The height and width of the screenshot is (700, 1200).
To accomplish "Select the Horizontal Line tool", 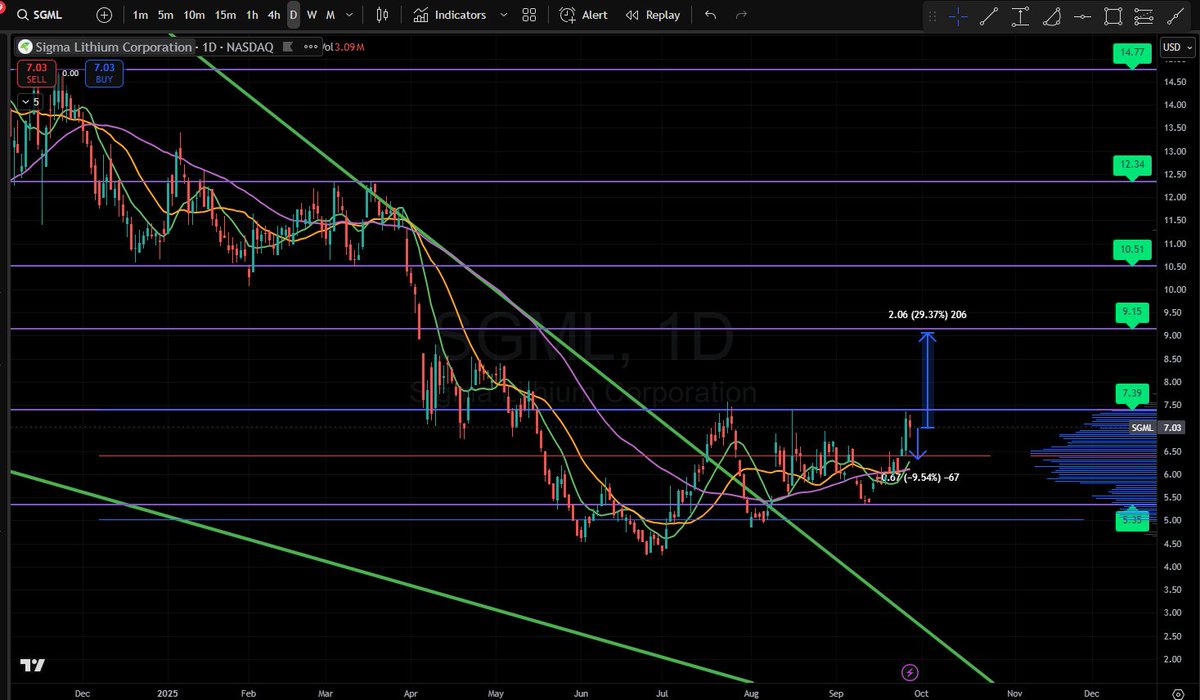I will (x=1081, y=15).
